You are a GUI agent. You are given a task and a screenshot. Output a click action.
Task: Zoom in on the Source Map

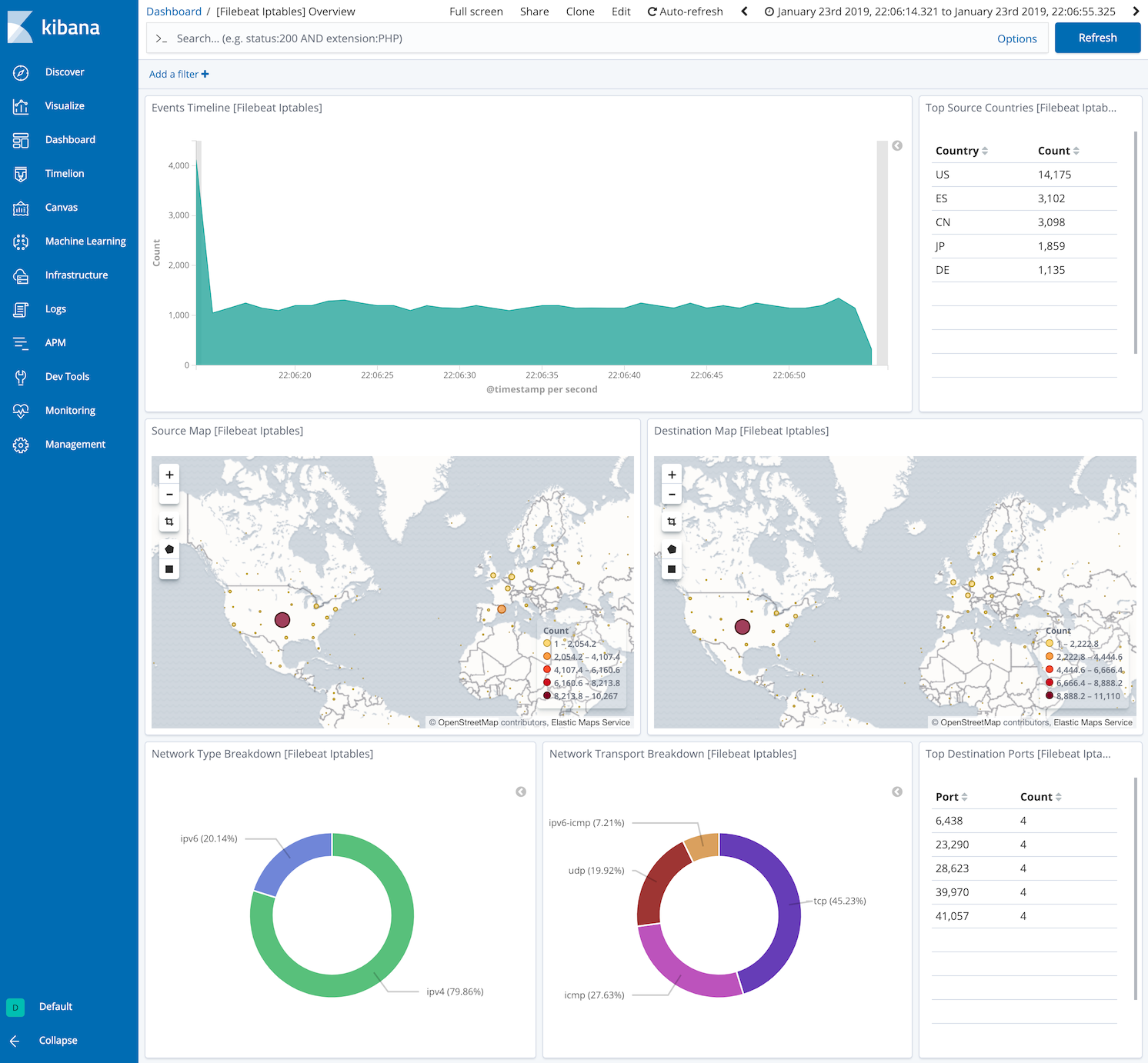point(169,474)
